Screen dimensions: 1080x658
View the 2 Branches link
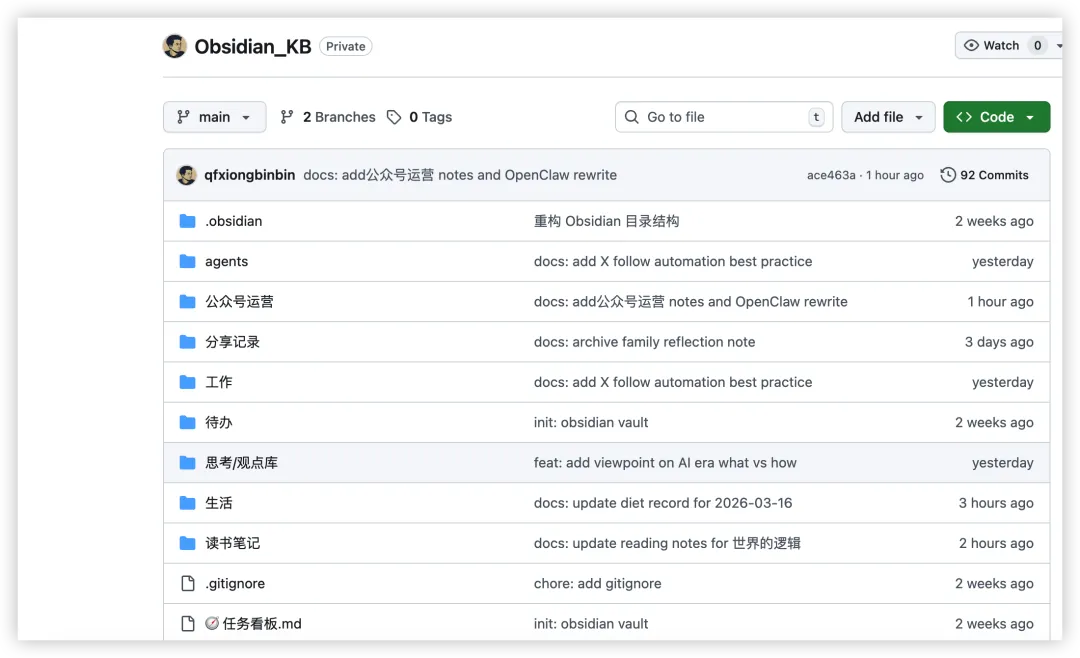[x=328, y=117]
